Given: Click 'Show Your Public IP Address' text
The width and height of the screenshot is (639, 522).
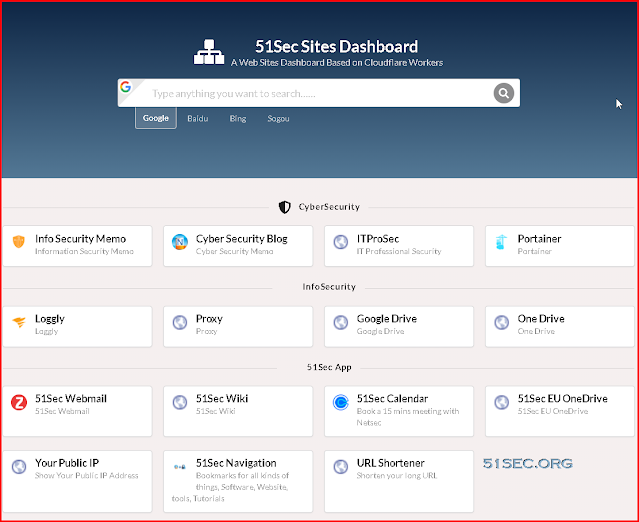Looking at the screenshot, I should 87,476.
